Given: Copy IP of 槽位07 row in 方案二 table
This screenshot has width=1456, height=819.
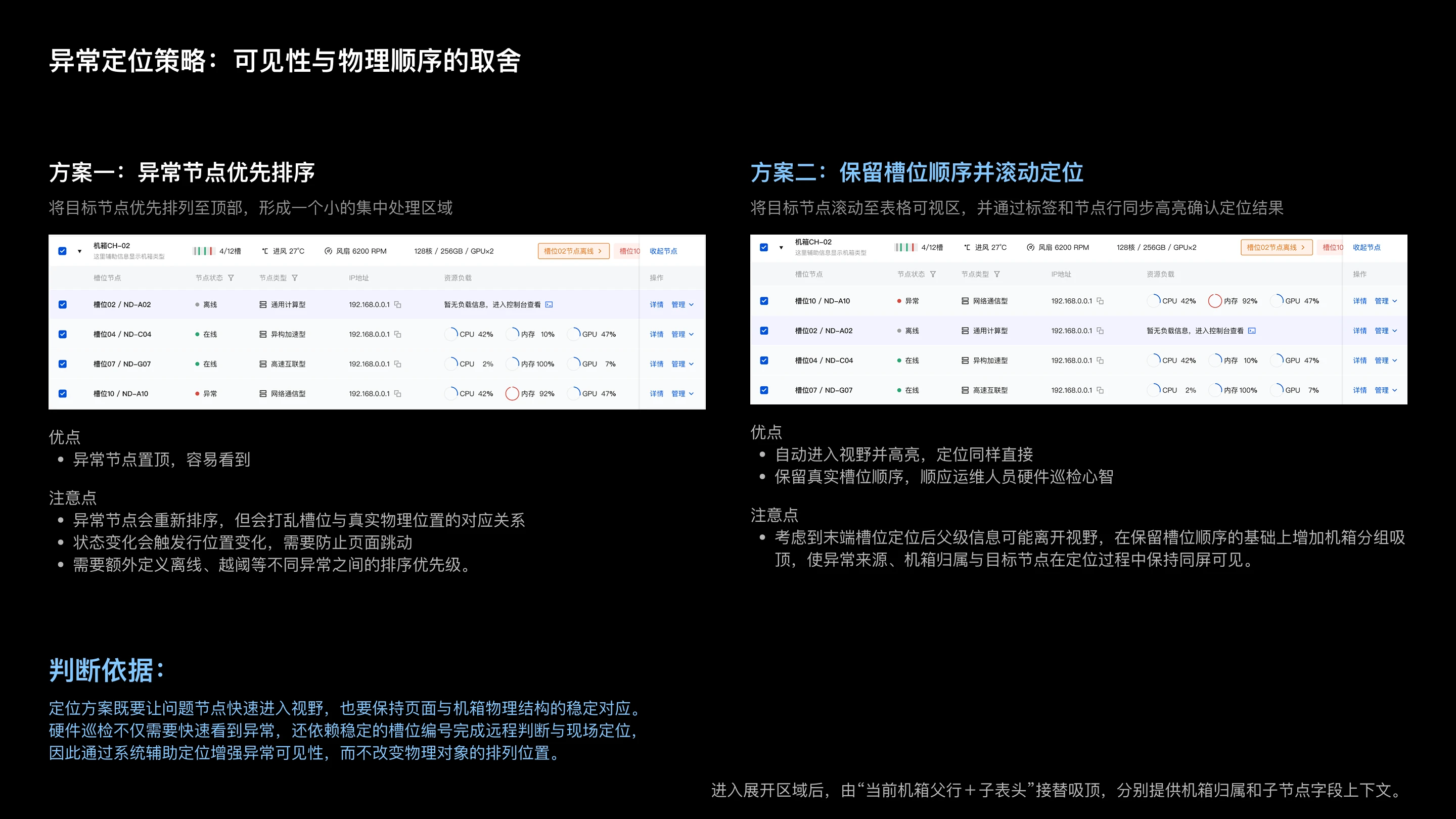Looking at the screenshot, I should click(x=1100, y=391).
